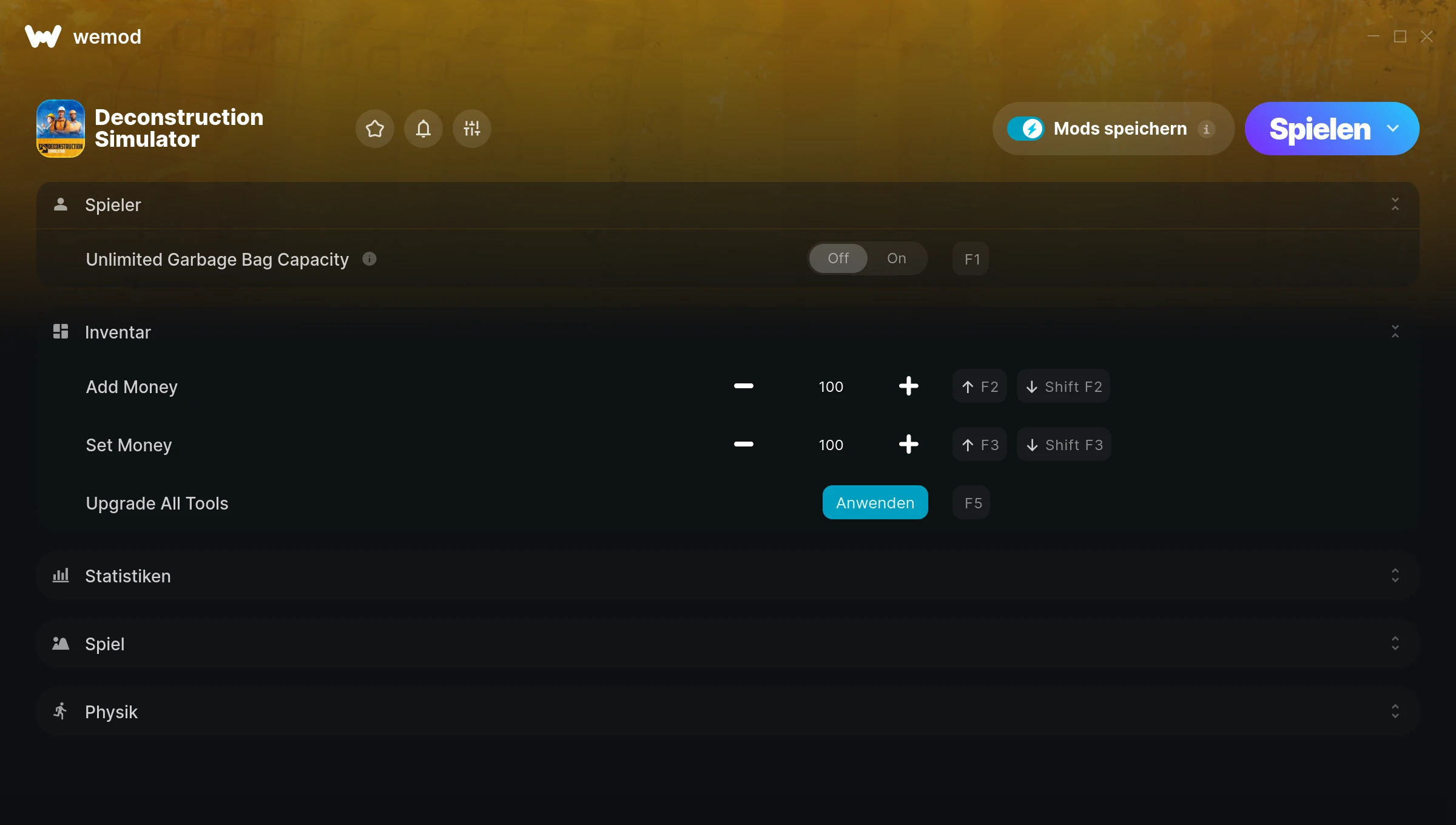Start the game with Spielen button

[1319, 129]
